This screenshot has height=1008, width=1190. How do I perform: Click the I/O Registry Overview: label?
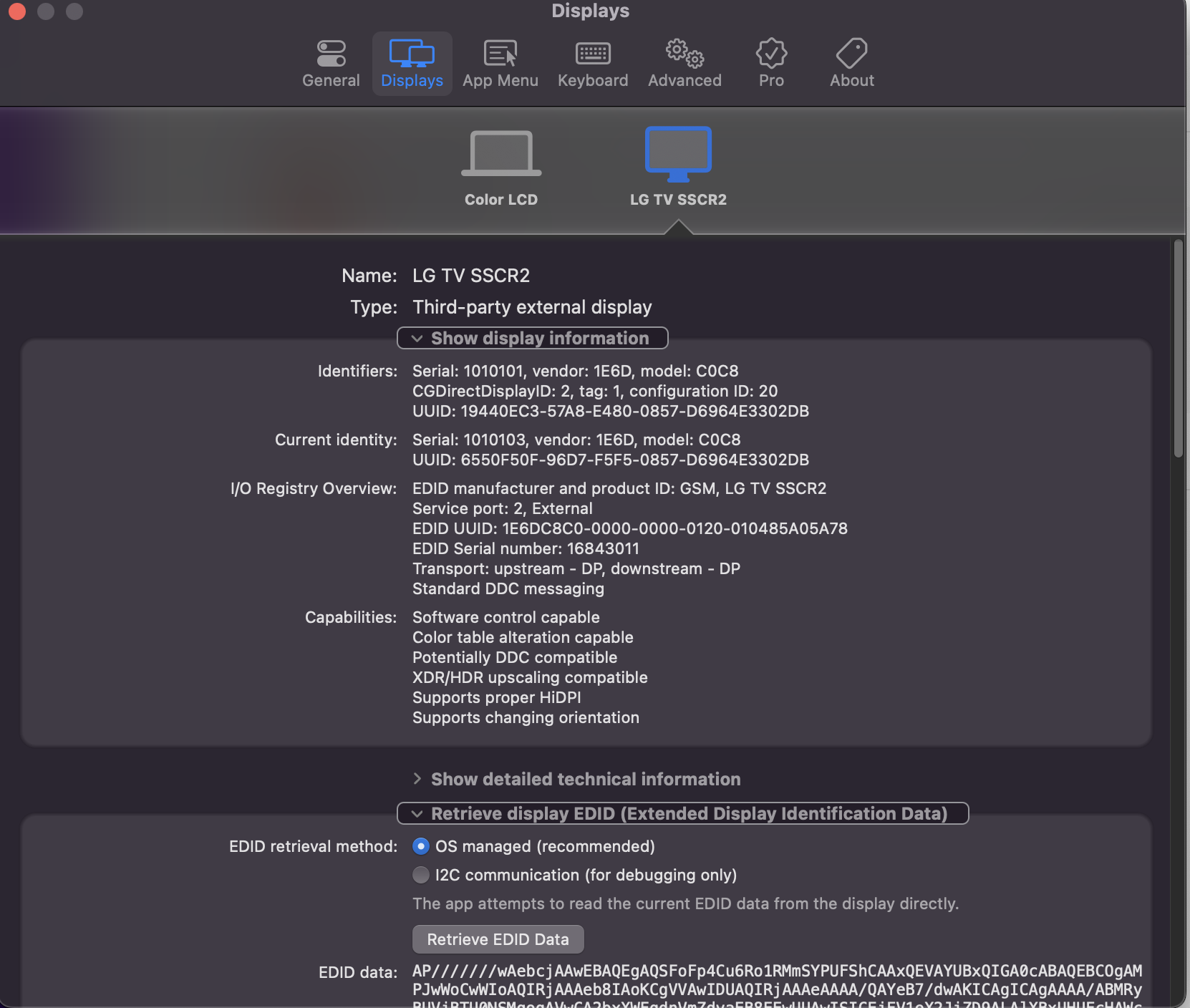[314, 488]
